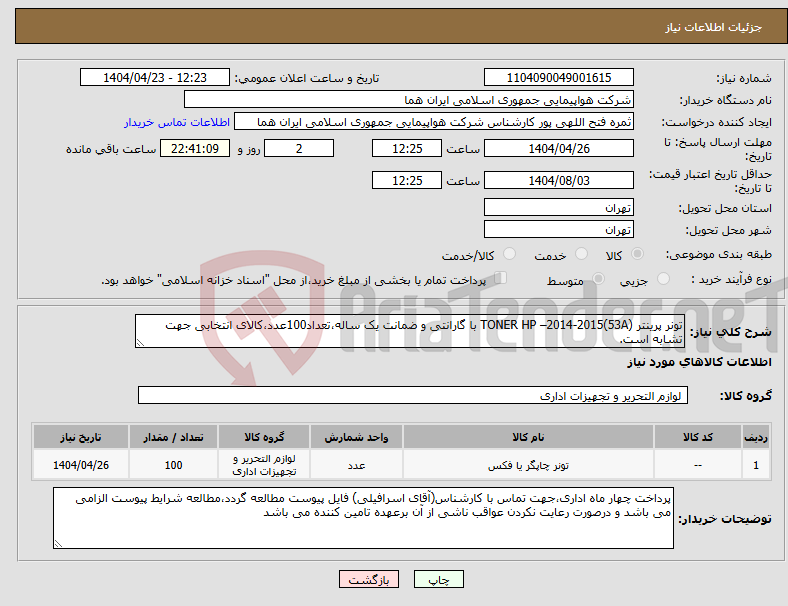Select the جزیی purchase type radio
The height and width of the screenshot is (606, 788).
[x=663, y=278]
